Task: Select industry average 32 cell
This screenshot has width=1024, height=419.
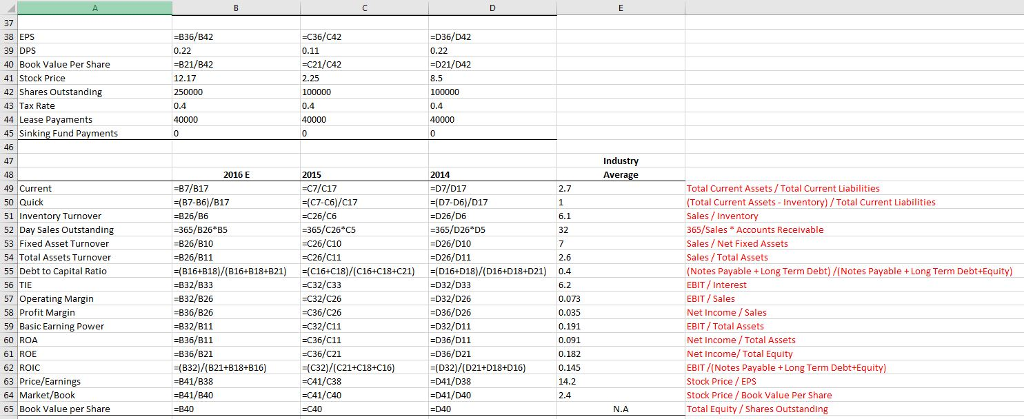Action: (621, 230)
